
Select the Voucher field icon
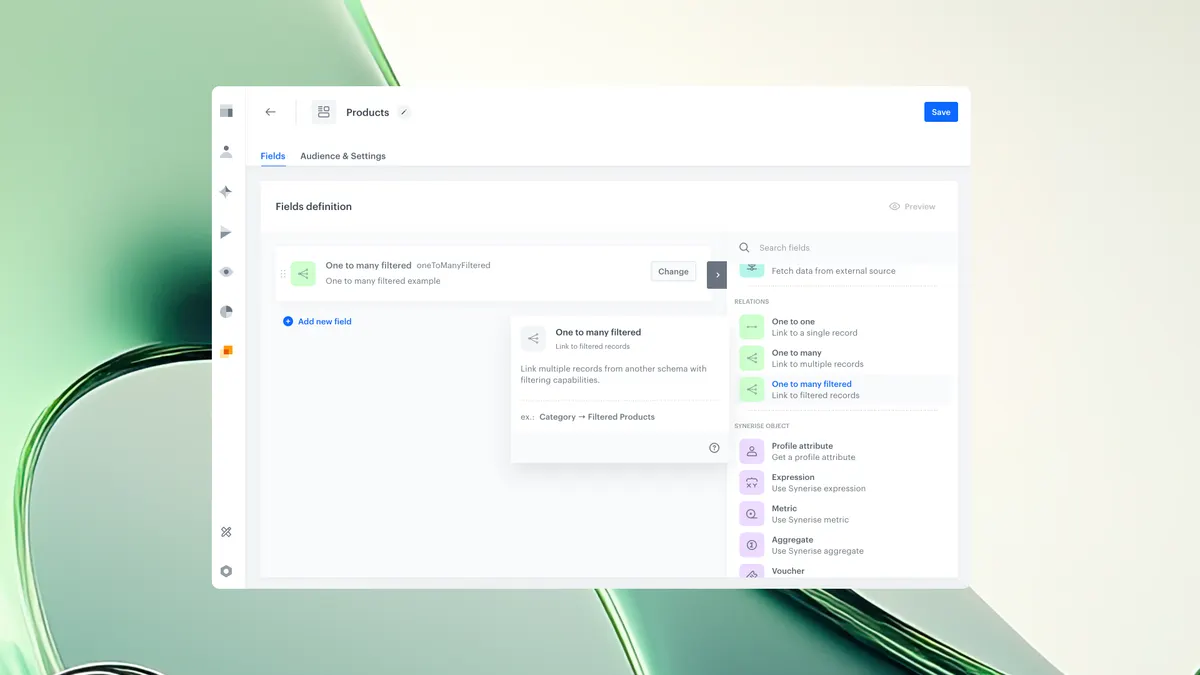click(x=751, y=572)
